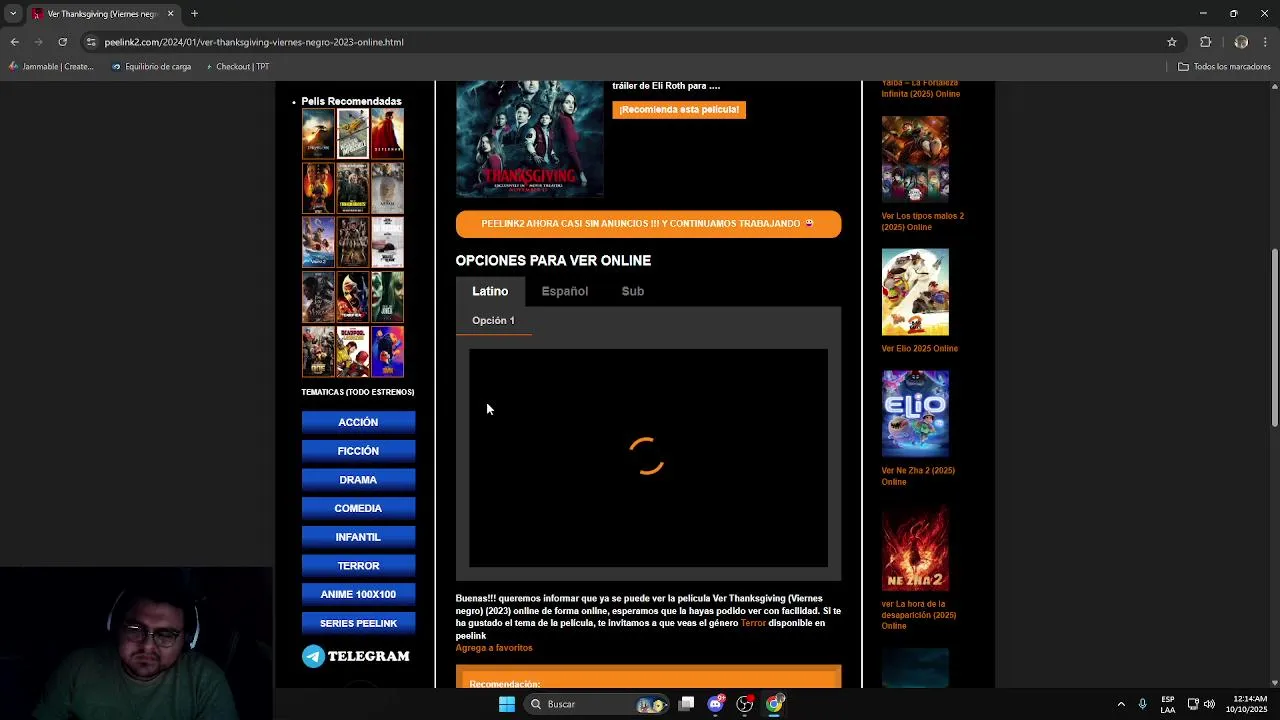The height and width of the screenshot is (720, 1280).
Task: Open the Chrome extensions puzzle icon
Action: click(x=1205, y=42)
